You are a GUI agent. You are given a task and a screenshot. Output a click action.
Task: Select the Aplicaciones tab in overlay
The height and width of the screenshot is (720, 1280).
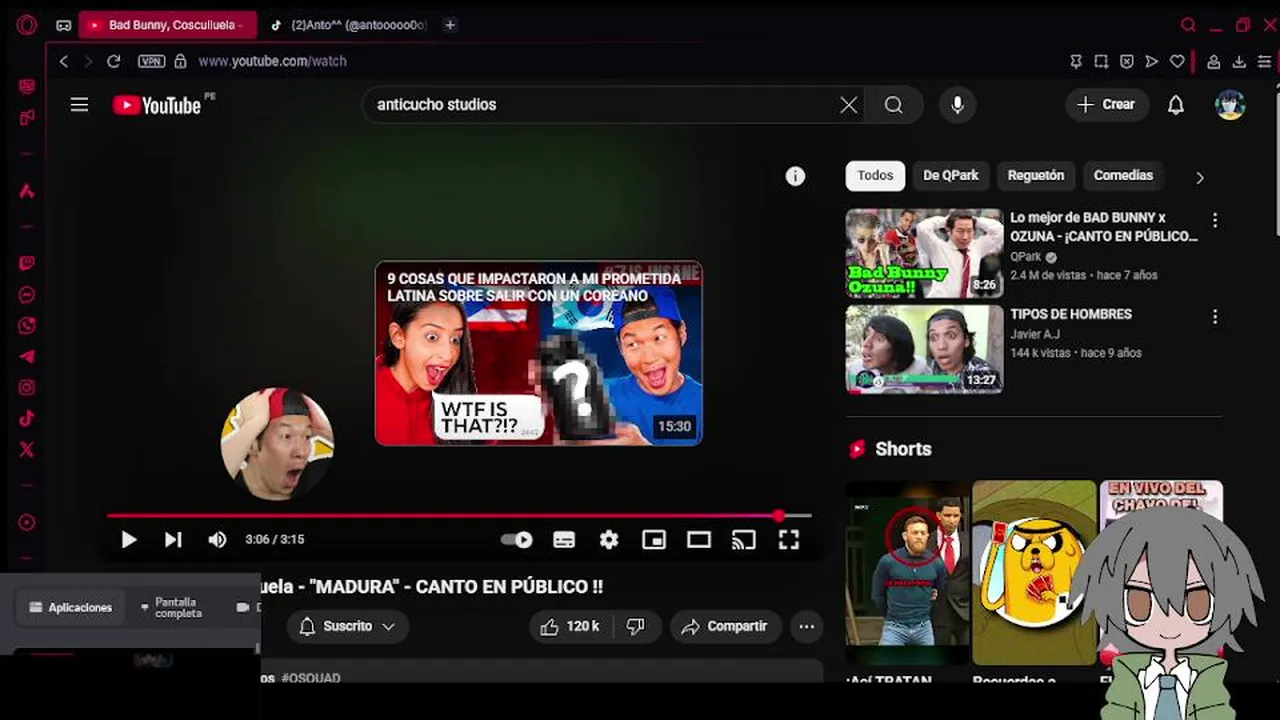pos(70,607)
